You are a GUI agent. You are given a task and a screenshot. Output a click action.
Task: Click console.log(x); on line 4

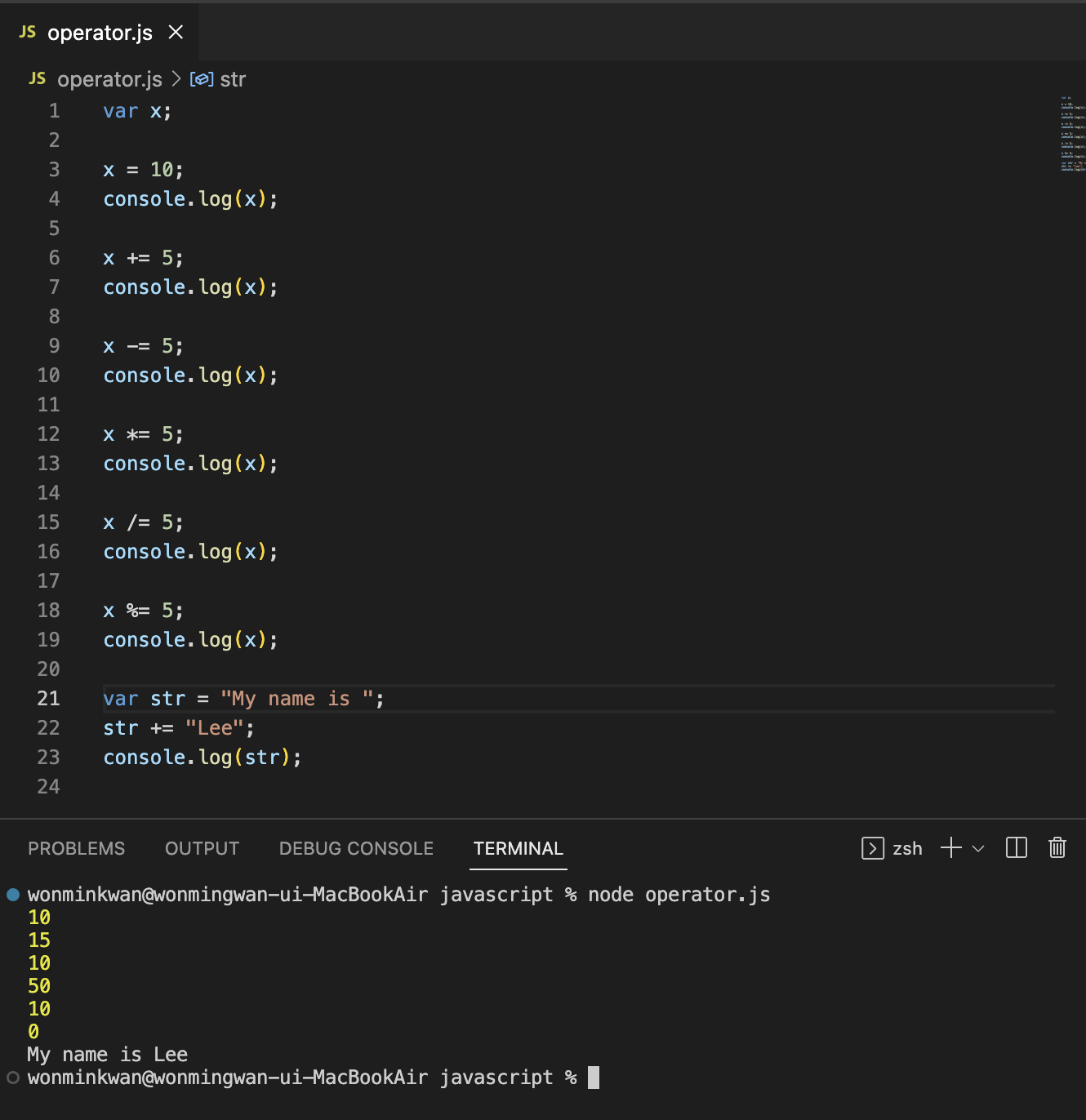point(190,199)
